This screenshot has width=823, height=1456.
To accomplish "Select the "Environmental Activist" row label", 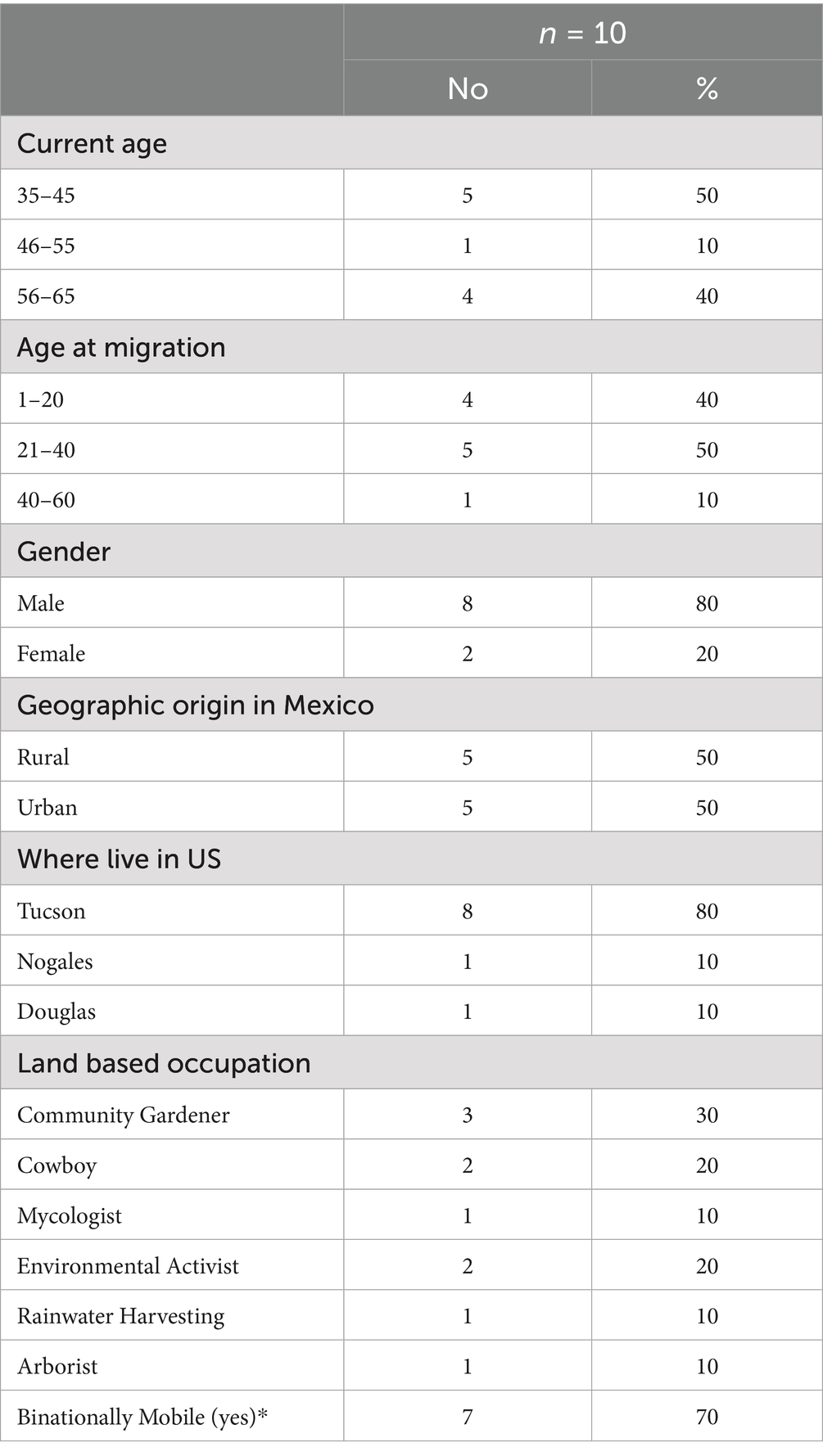I will pyautogui.click(x=128, y=1266).
